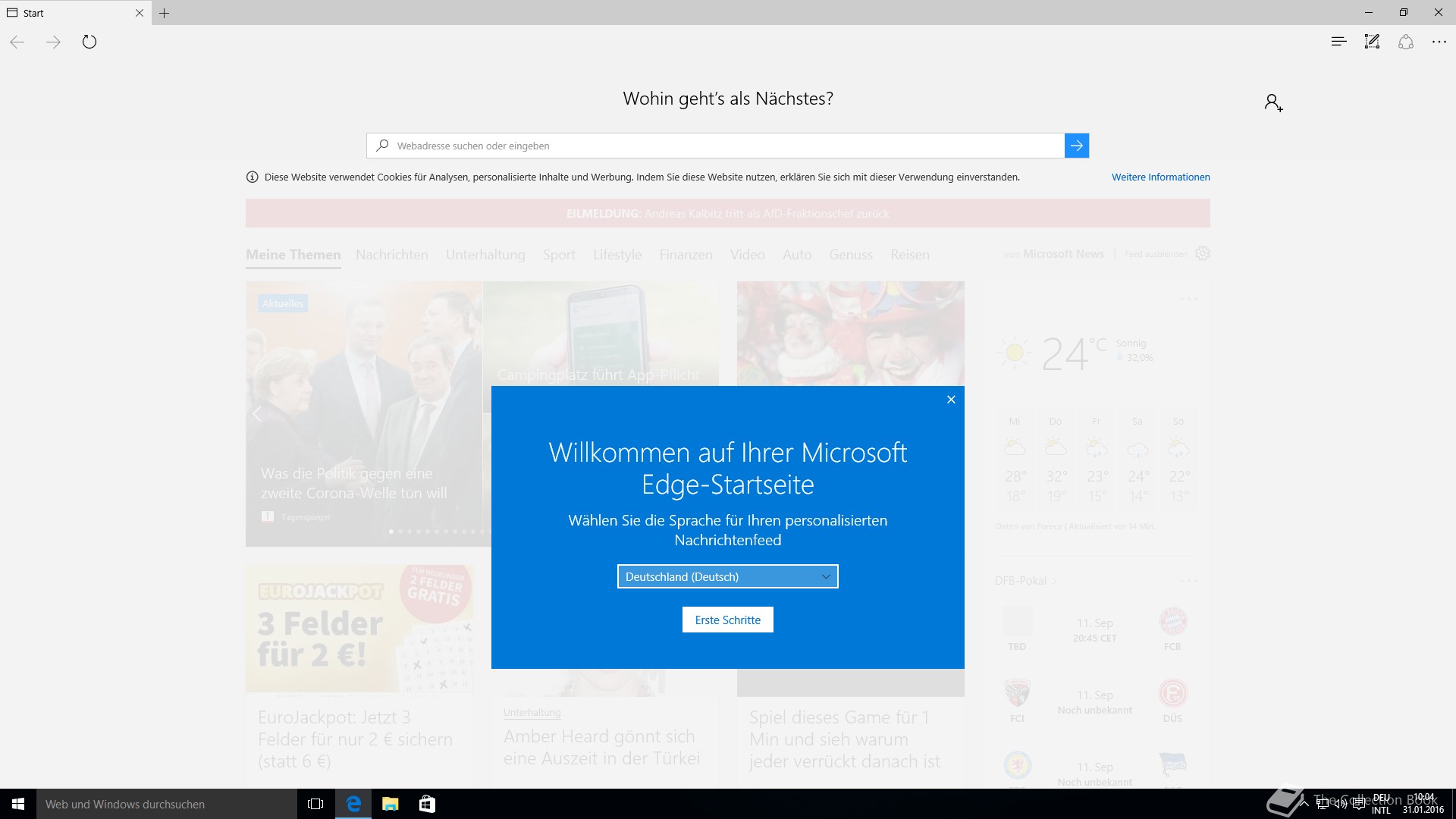Open the weather widget options ellipsis
This screenshot has height=819, width=1456.
click(1189, 299)
